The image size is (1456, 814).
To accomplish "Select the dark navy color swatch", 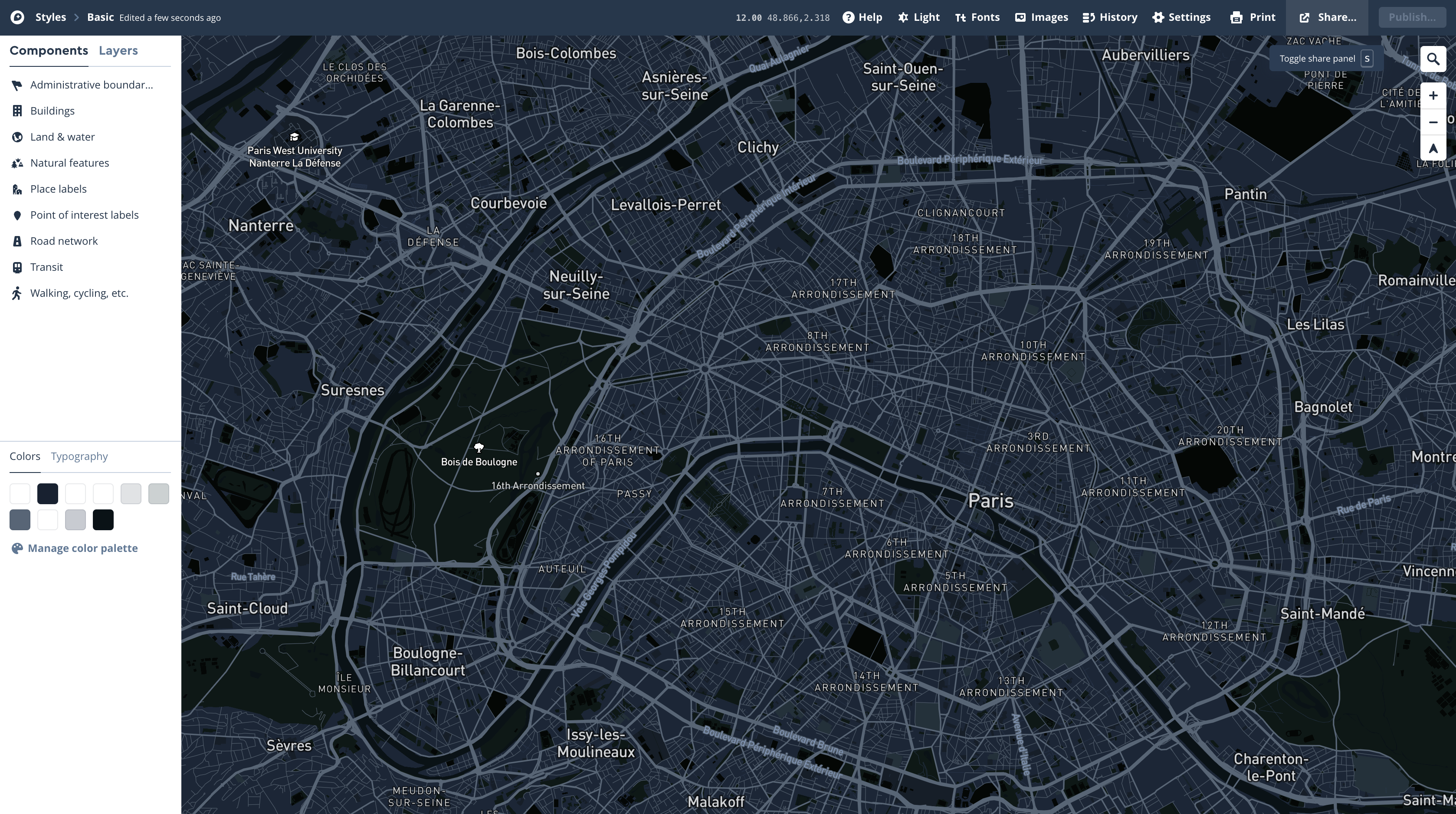I will point(47,493).
